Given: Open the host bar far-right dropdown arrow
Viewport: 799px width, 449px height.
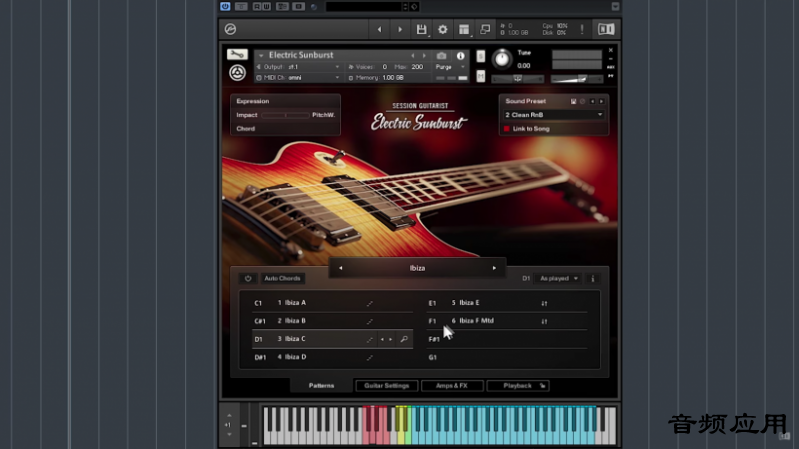Looking at the screenshot, I should pyautogui.click(x=615, y=7).
